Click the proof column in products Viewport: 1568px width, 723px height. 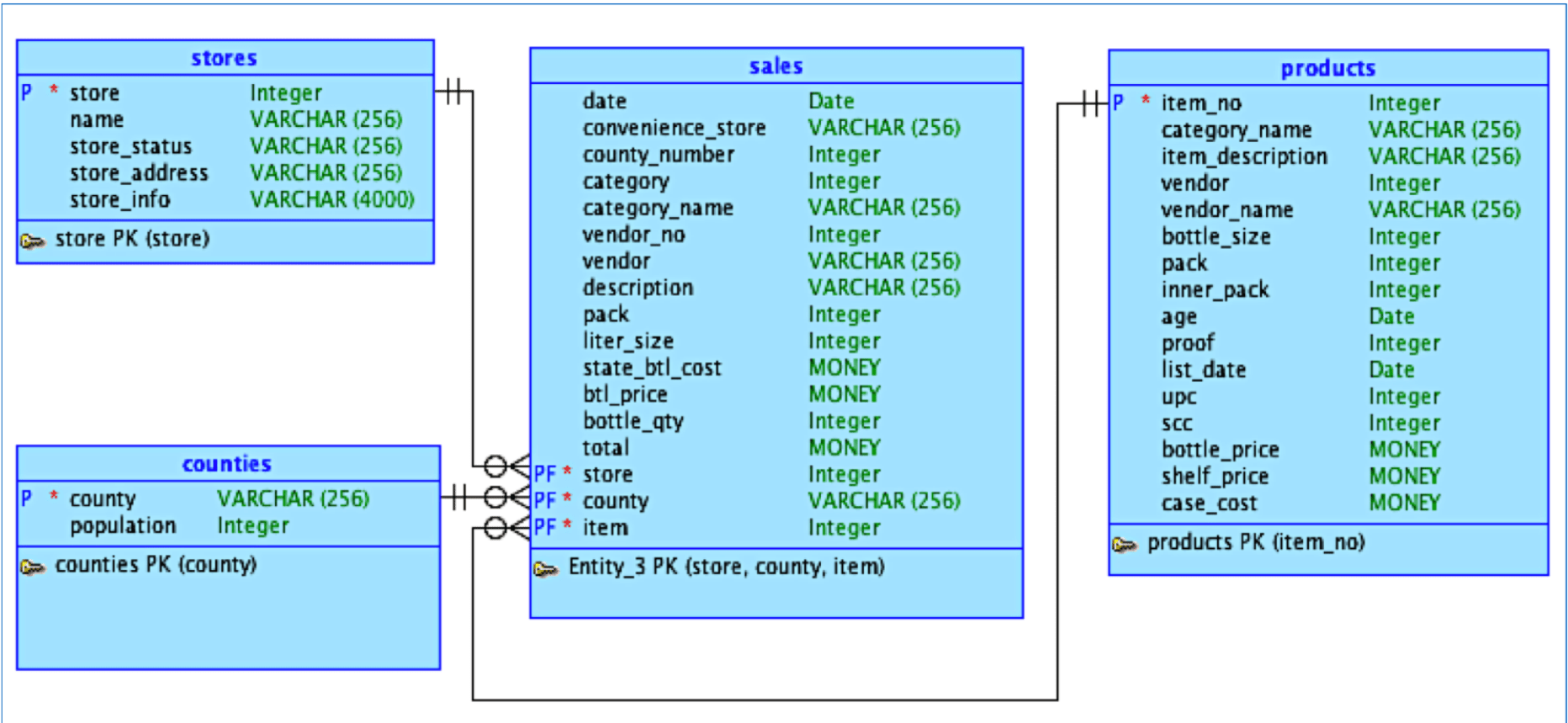click(x=1187, y=343)
